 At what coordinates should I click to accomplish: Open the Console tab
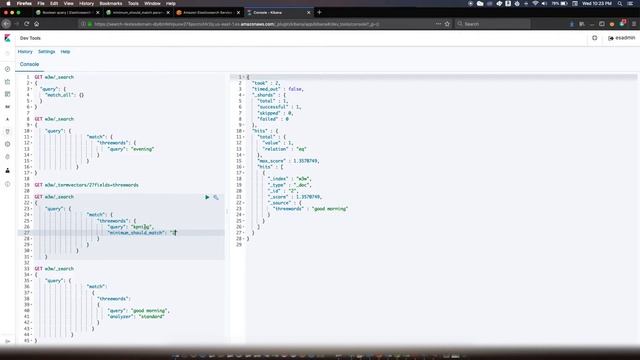[x=29, y=64]
